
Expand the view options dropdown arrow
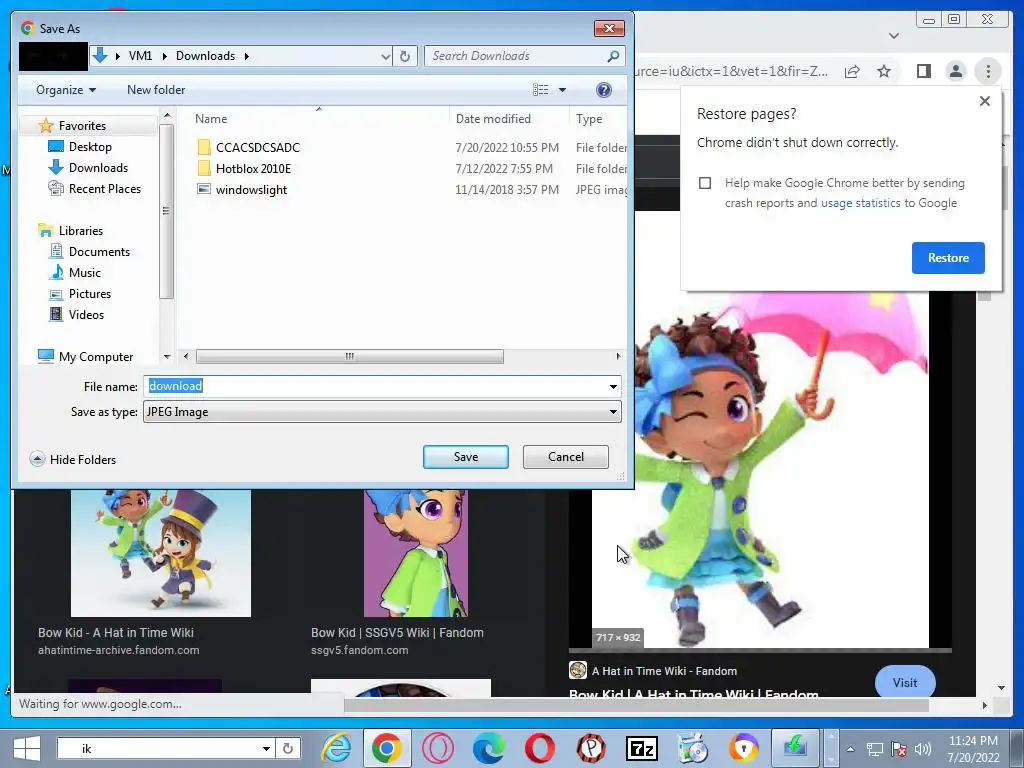[562, 90]
